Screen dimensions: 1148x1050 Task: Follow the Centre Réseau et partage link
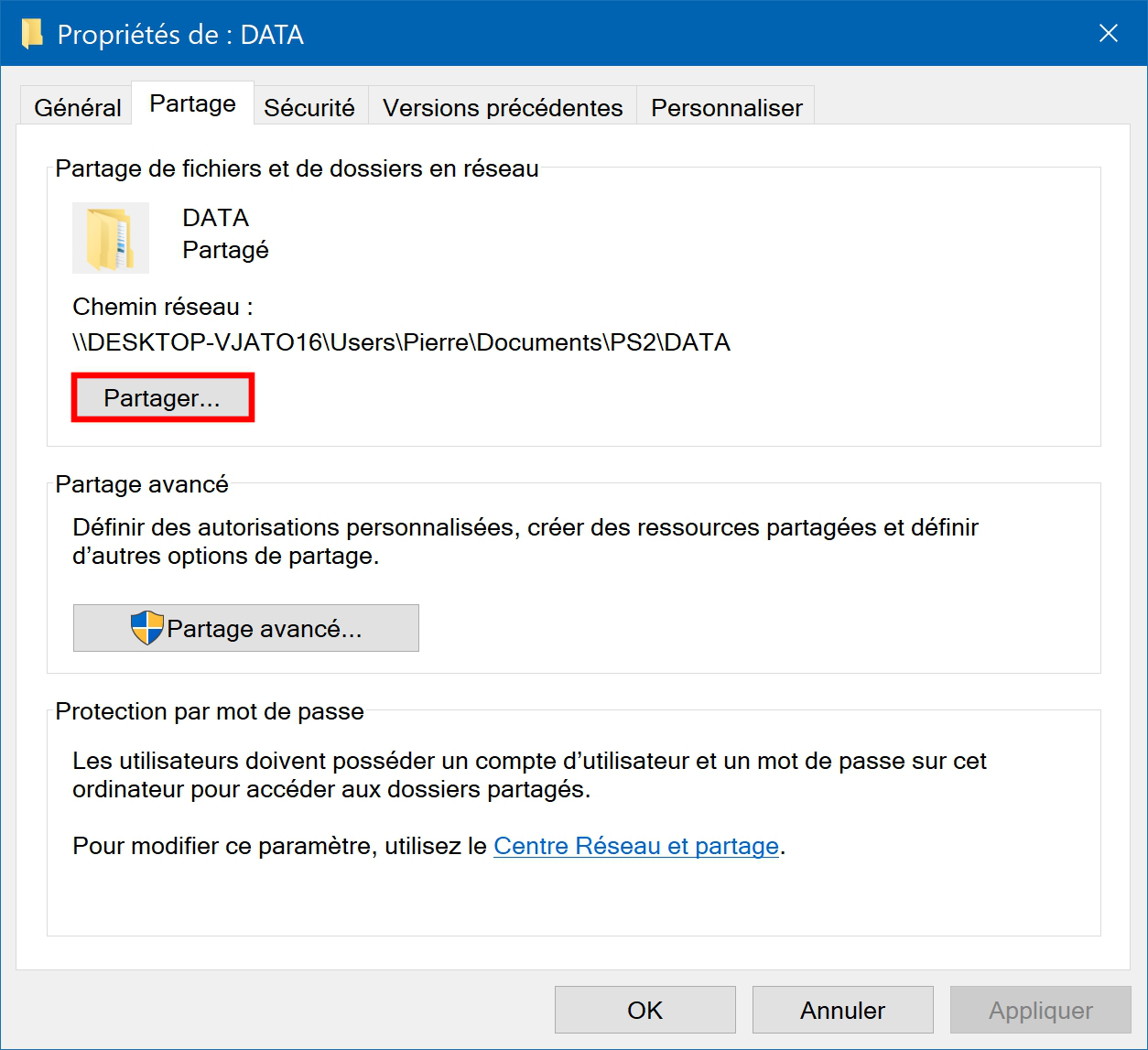pyautogui.click(x=636, y=846)
